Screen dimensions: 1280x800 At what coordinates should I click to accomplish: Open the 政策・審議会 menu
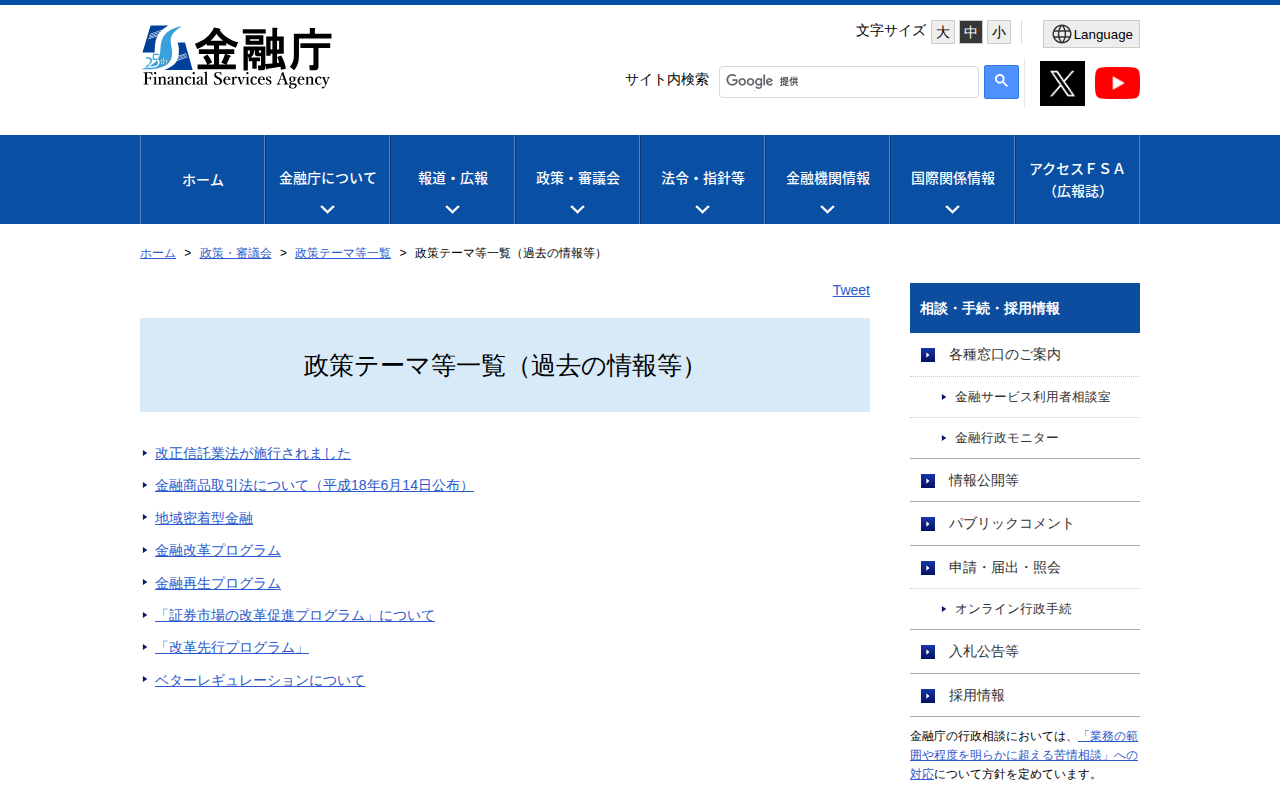click(578, 178)
